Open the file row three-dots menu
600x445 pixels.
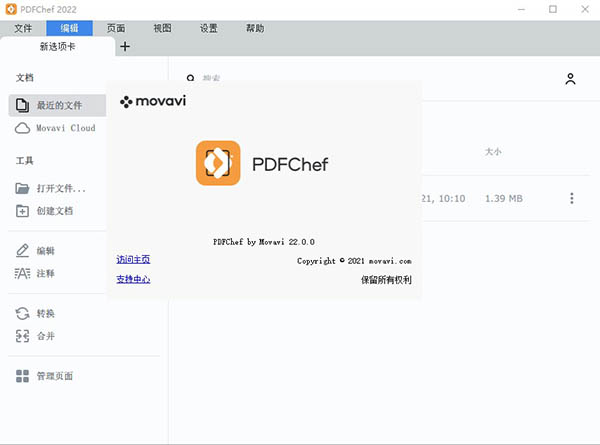(x=572, y=198)
